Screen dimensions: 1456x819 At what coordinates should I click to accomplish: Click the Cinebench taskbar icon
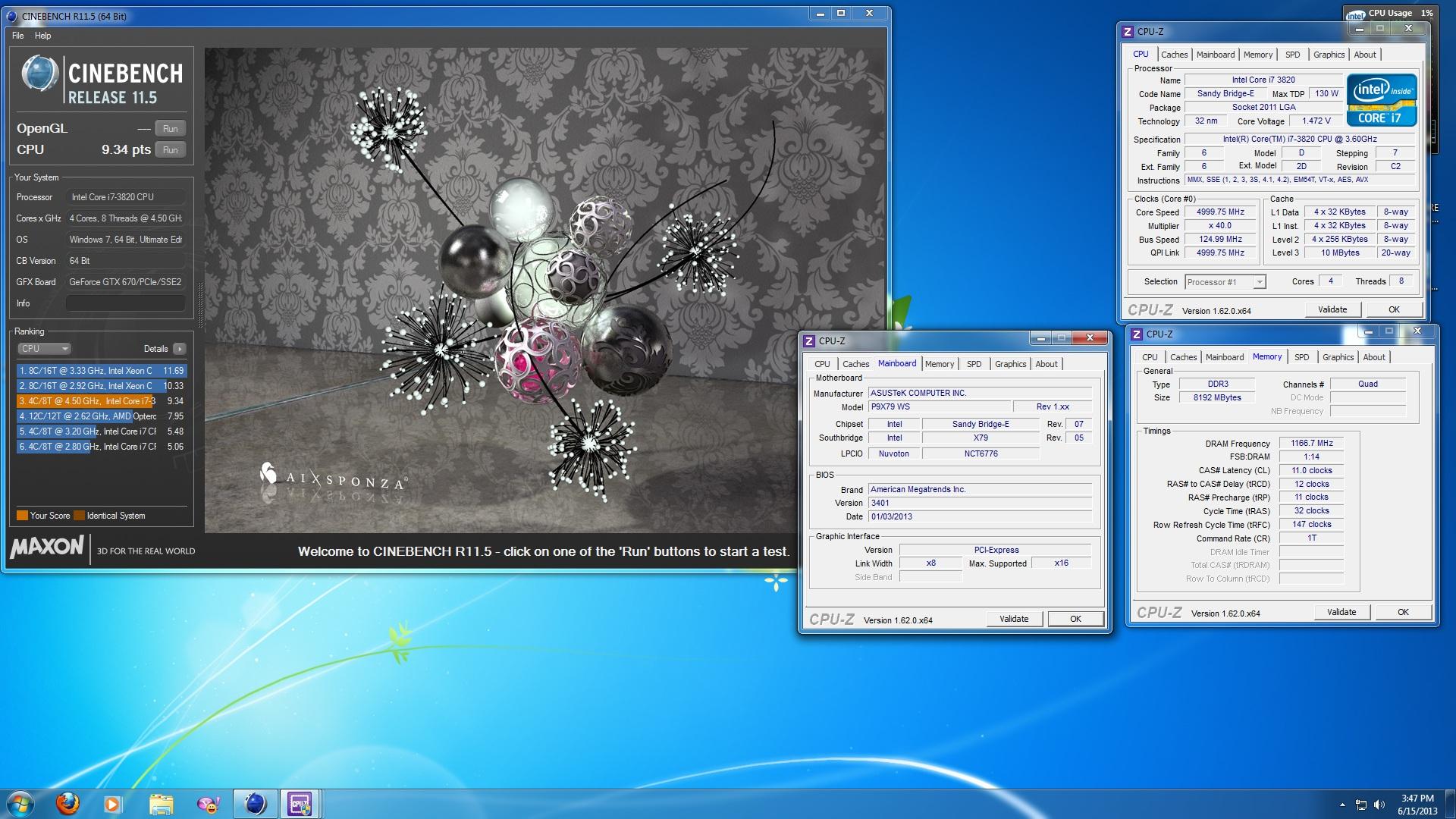click(256, 804)
